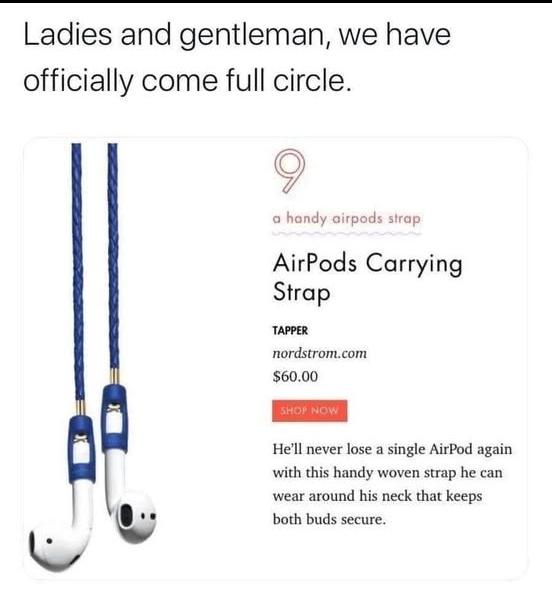Click the right blue woven strap cord
Viewport: 552px width, 592px height.
[x=113, y=256]
